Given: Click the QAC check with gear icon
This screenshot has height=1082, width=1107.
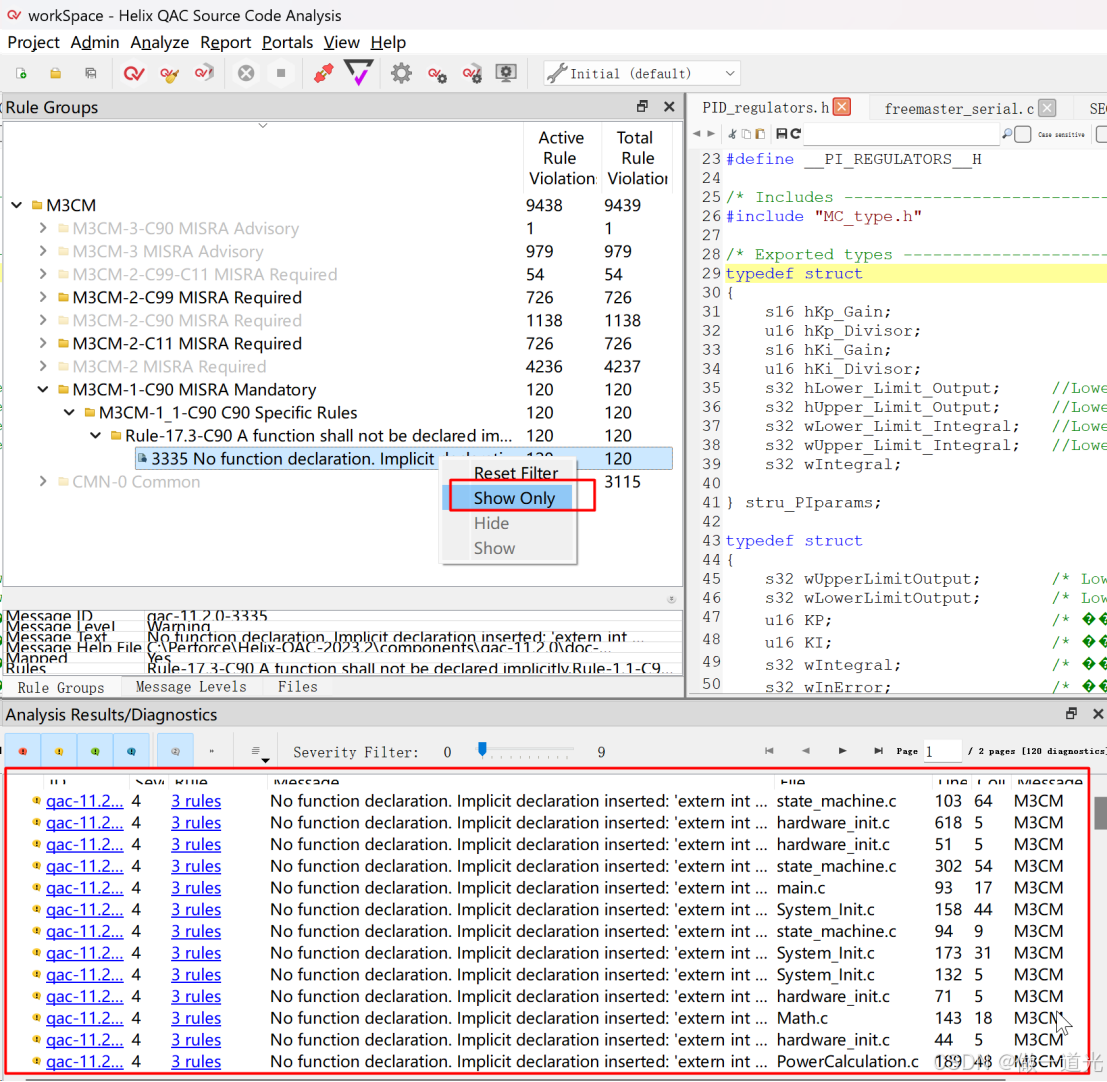Looking at the screenshot, I should click(x=437, y=73).
